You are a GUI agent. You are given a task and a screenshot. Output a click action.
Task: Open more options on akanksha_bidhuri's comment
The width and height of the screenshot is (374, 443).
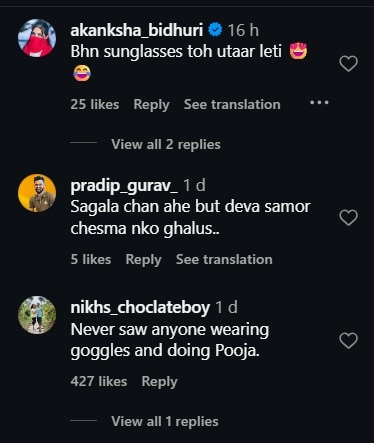[319, 102]
